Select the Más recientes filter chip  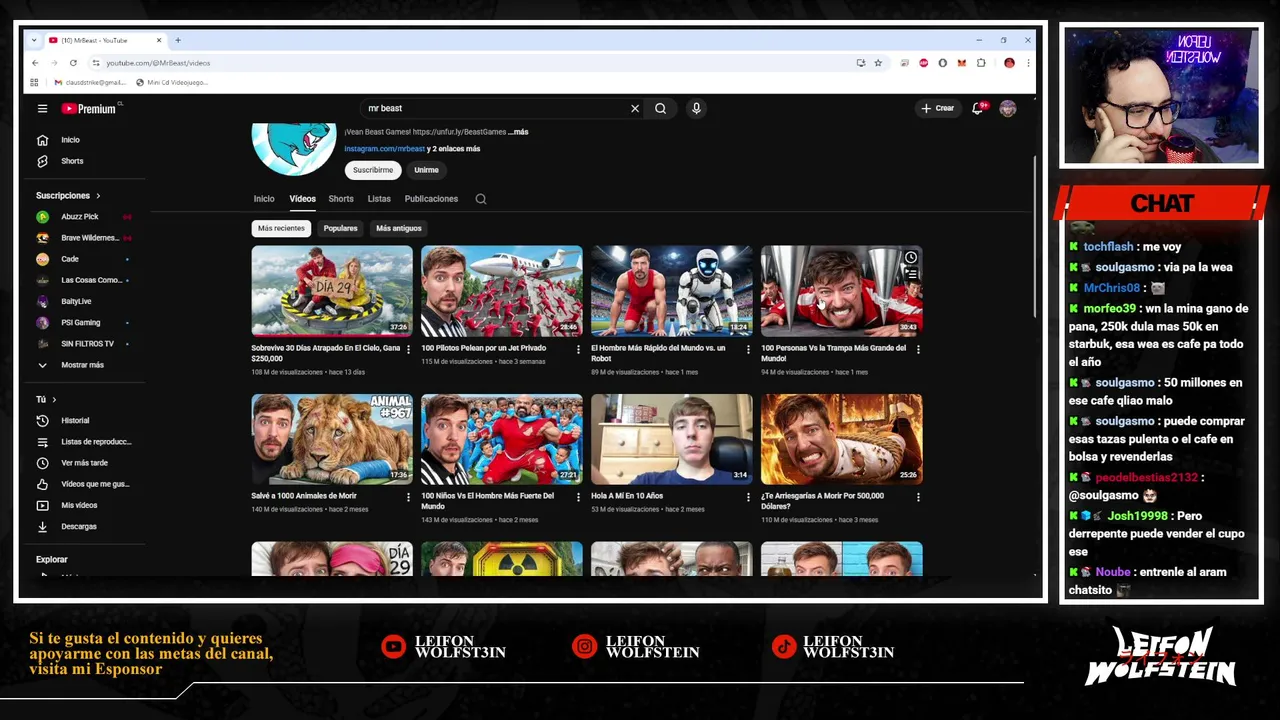(x=281, y=228)
